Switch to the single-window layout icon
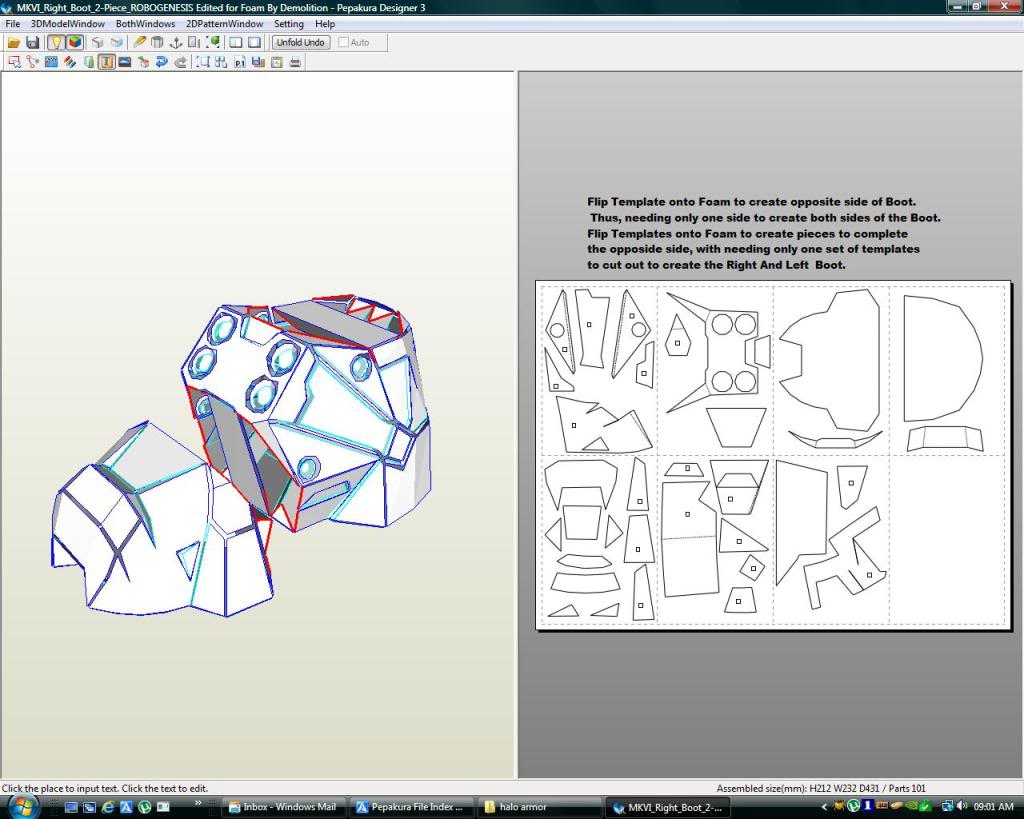This screenshot has width=1024, height=819. [255, 42]
